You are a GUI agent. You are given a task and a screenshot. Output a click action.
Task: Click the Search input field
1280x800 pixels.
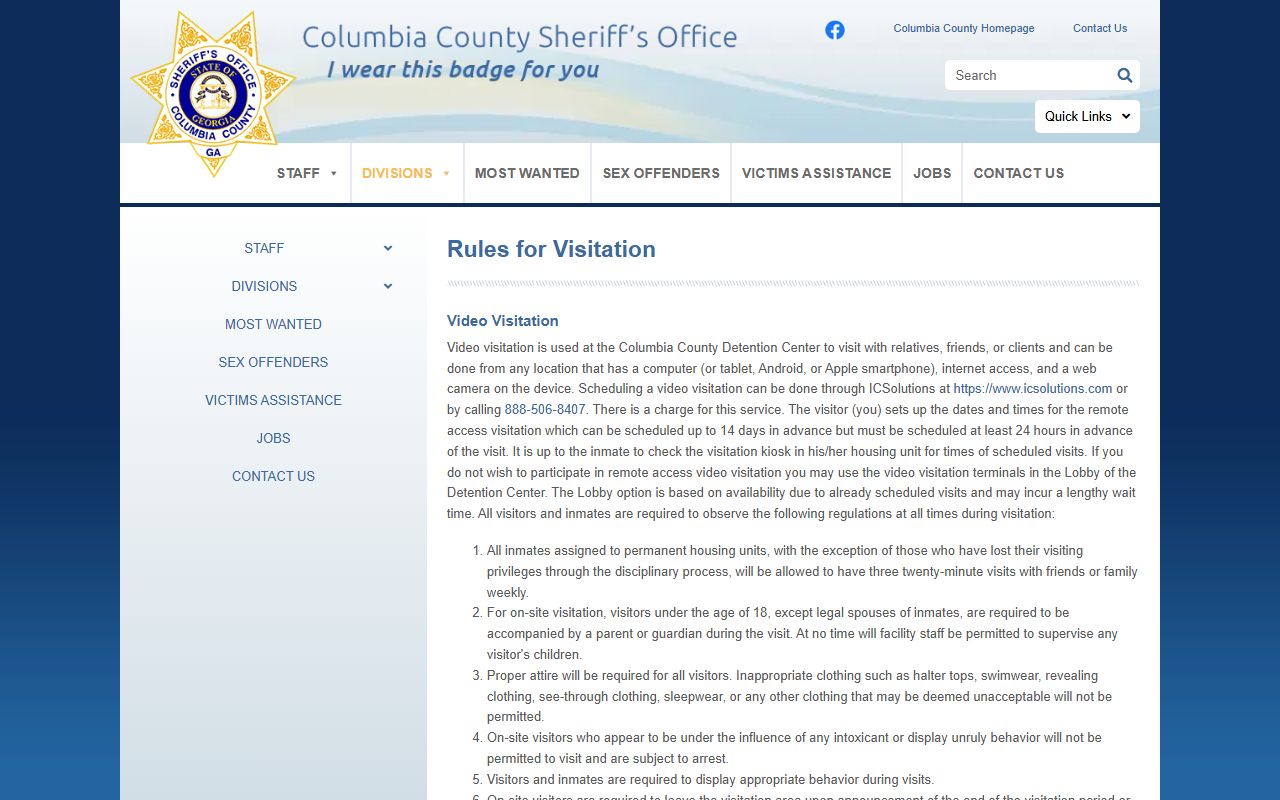1030,75
